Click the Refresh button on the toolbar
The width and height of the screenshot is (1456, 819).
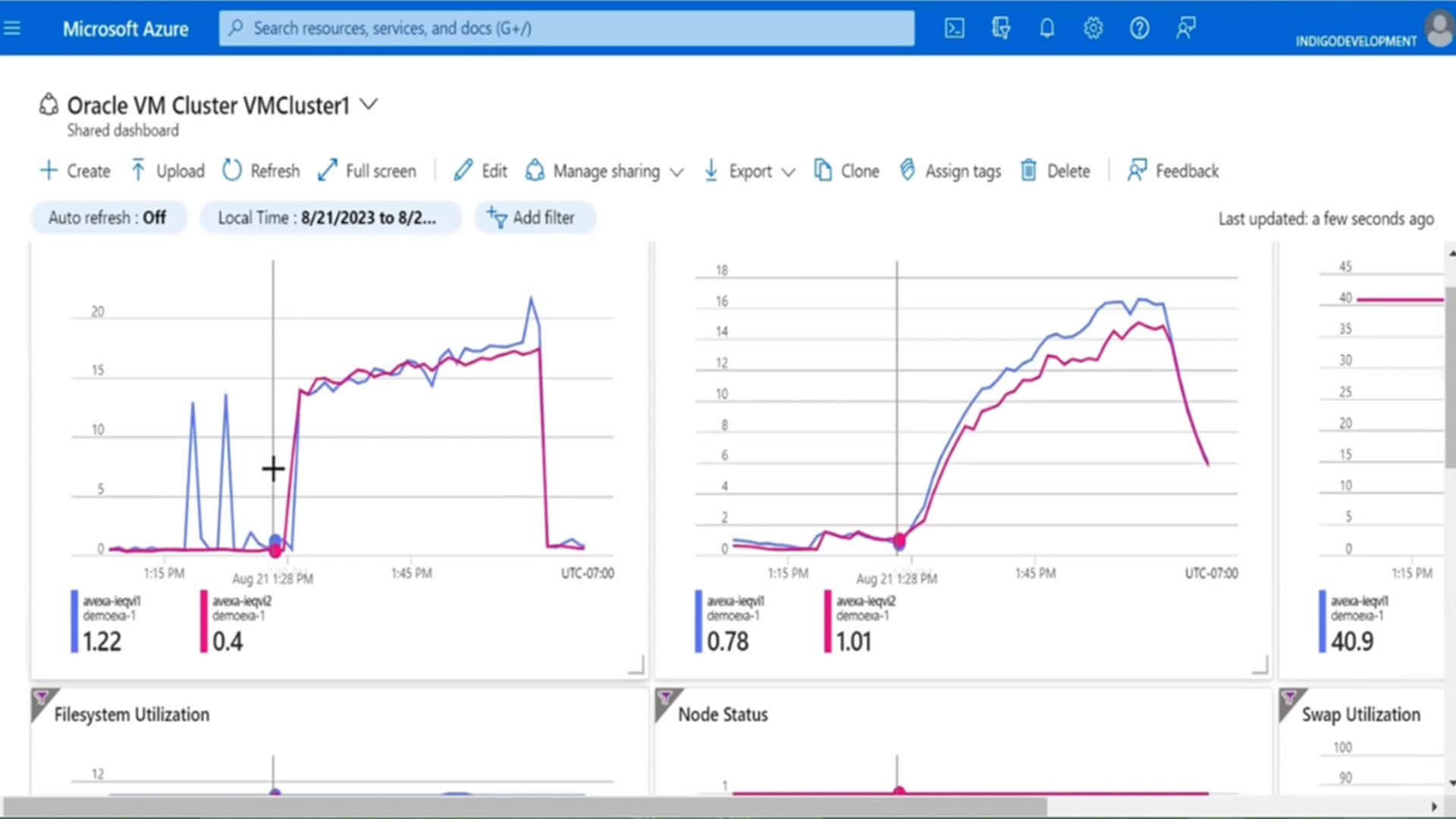260,171
